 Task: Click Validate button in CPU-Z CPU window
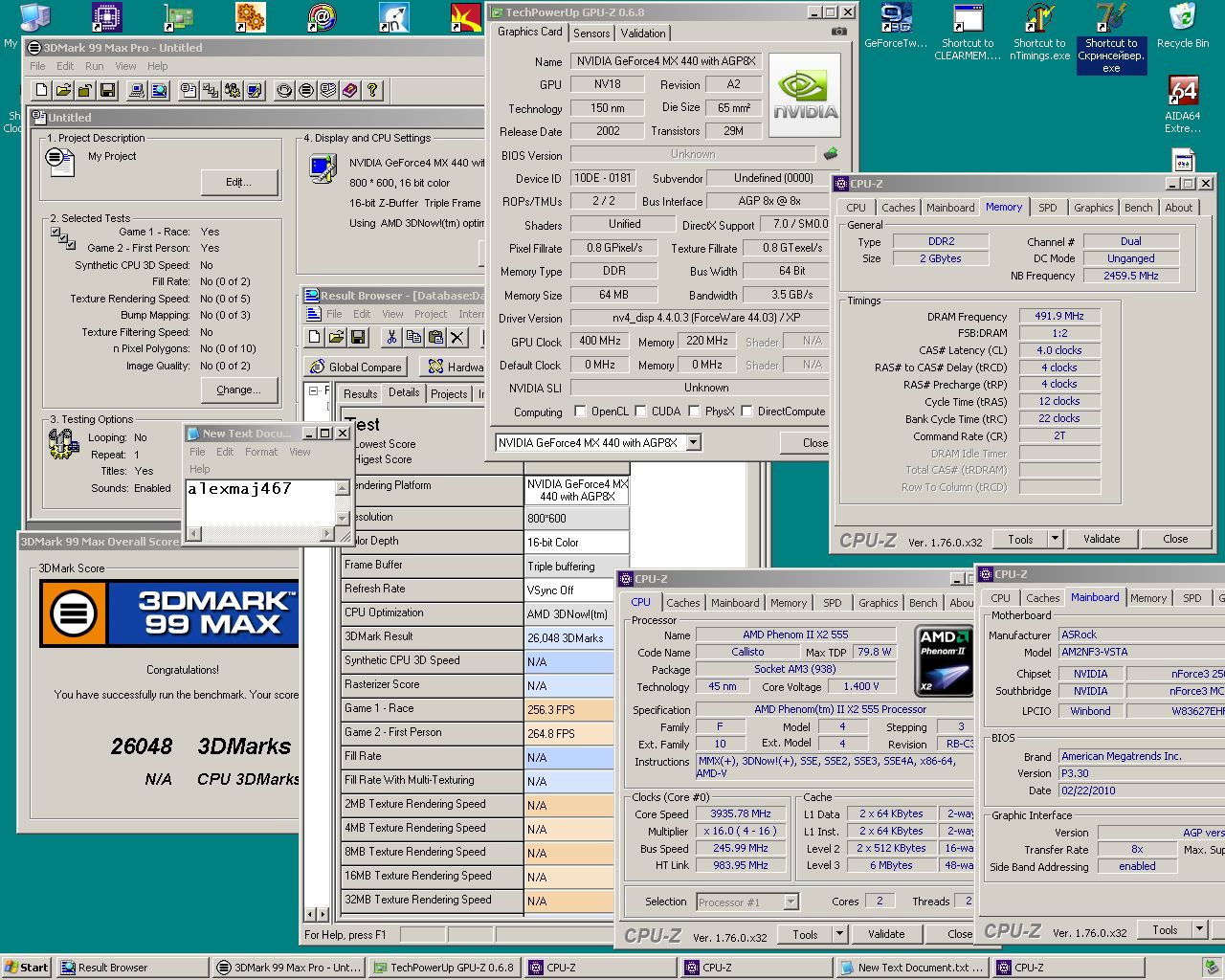(886, 934)
